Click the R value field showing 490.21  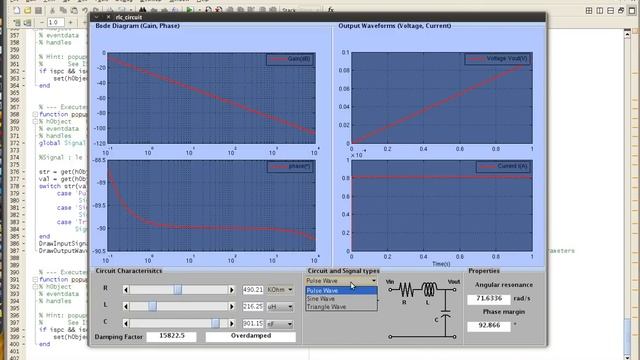tap(253, 289)
